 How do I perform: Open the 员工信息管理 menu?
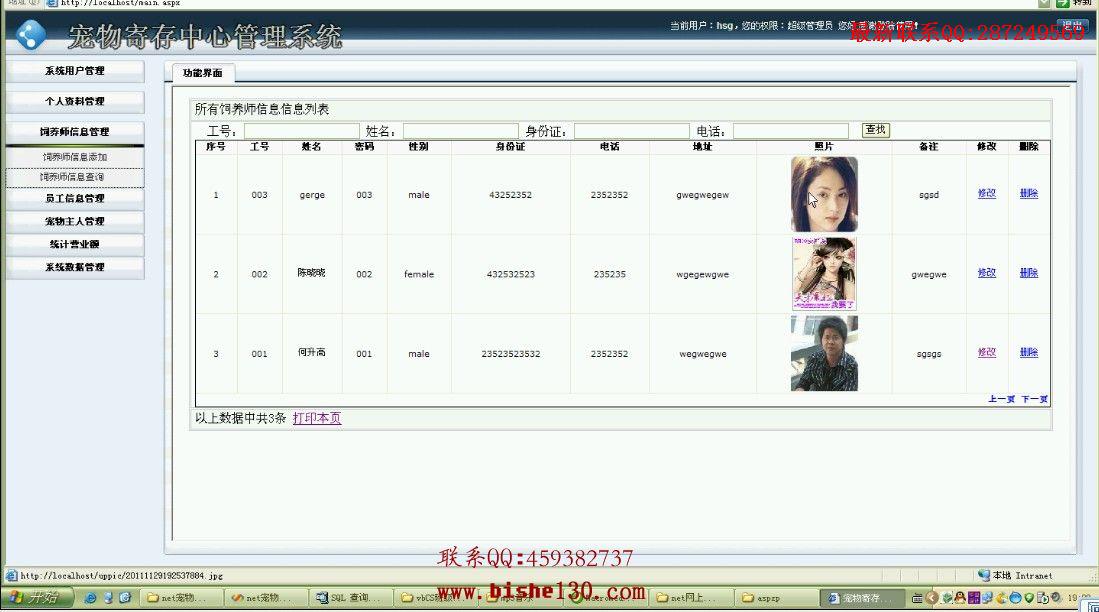pyautogui.click(x=75, y=198)
